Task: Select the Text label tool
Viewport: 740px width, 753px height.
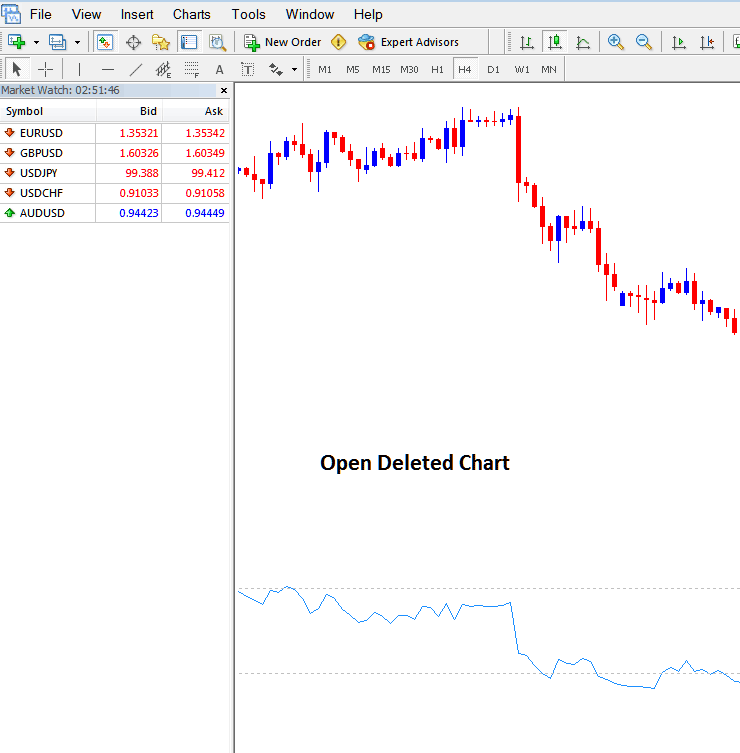Action: [x=220, y=69]
